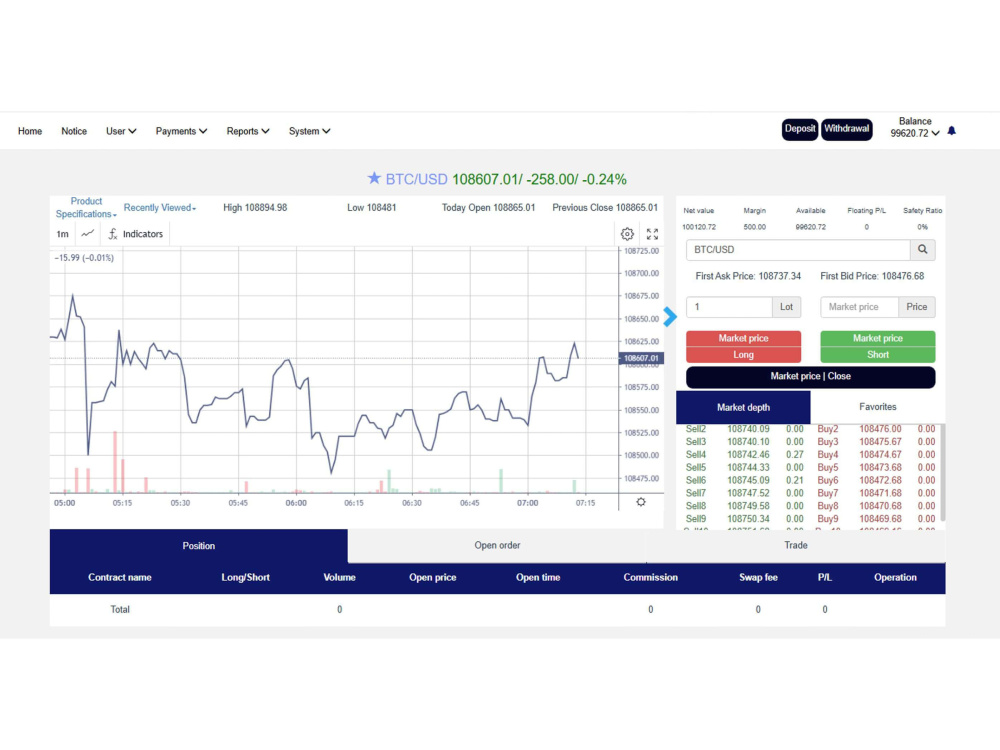Open Indicators fx tool
This screenshot has width=1000, height=750.
pos(135,234)
